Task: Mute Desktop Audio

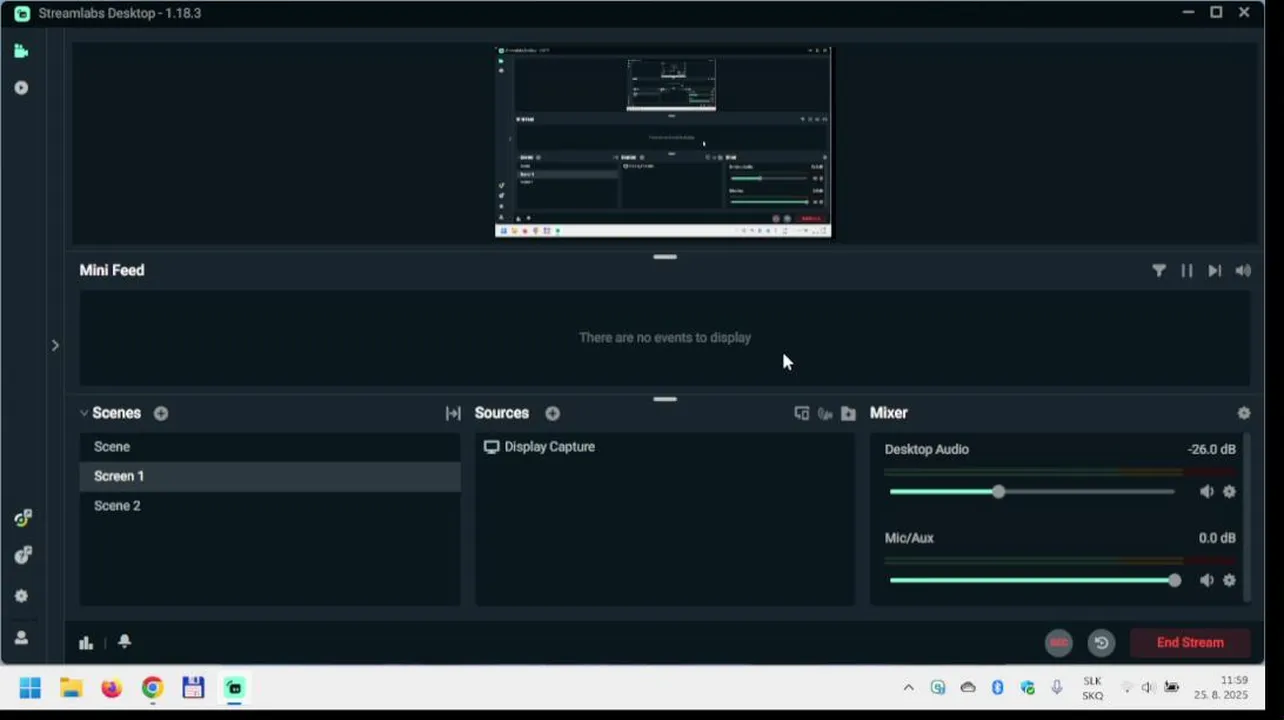Action: point(1207,492)
